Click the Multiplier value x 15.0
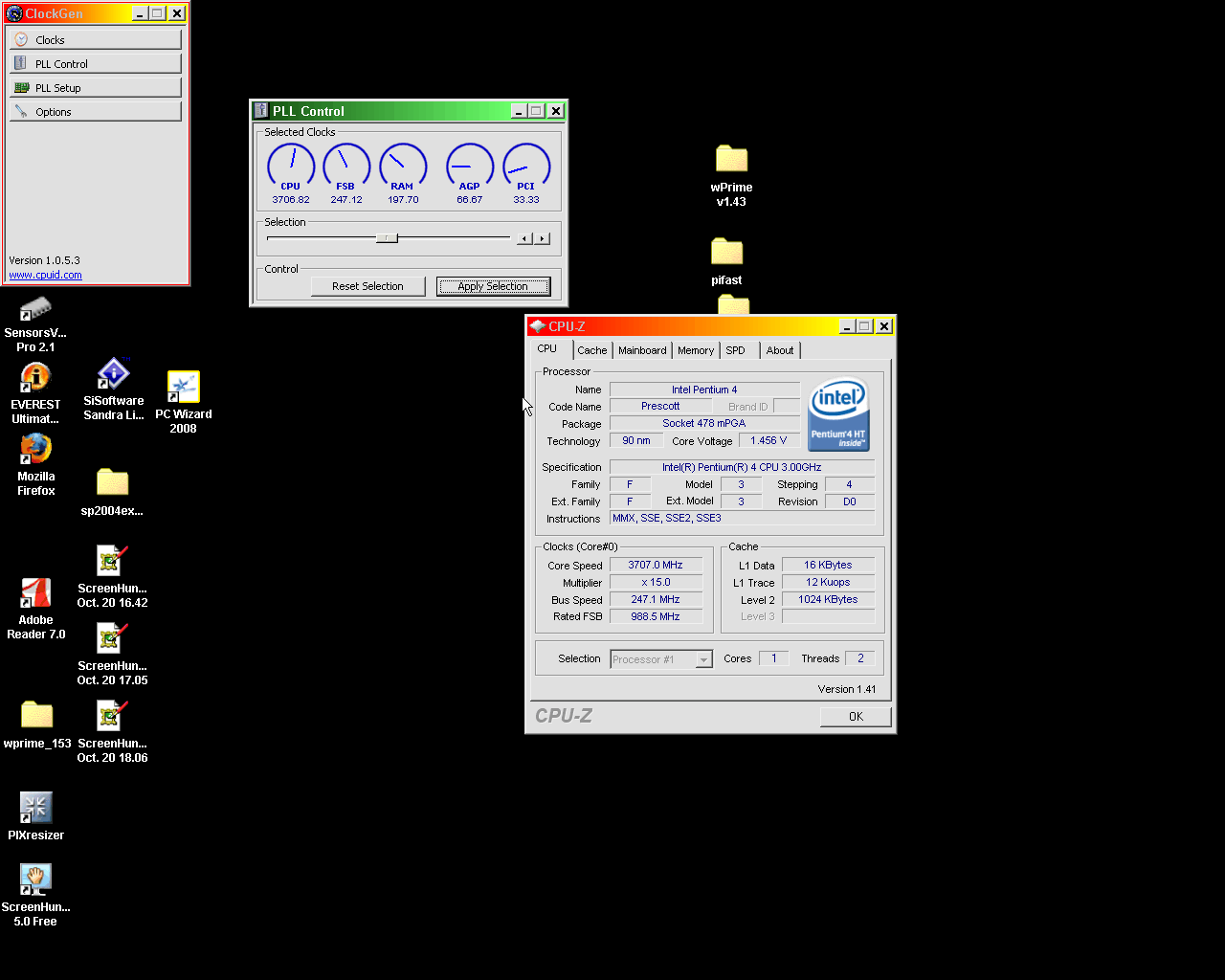The image size is (1225, 980). [x=656, y=582]
